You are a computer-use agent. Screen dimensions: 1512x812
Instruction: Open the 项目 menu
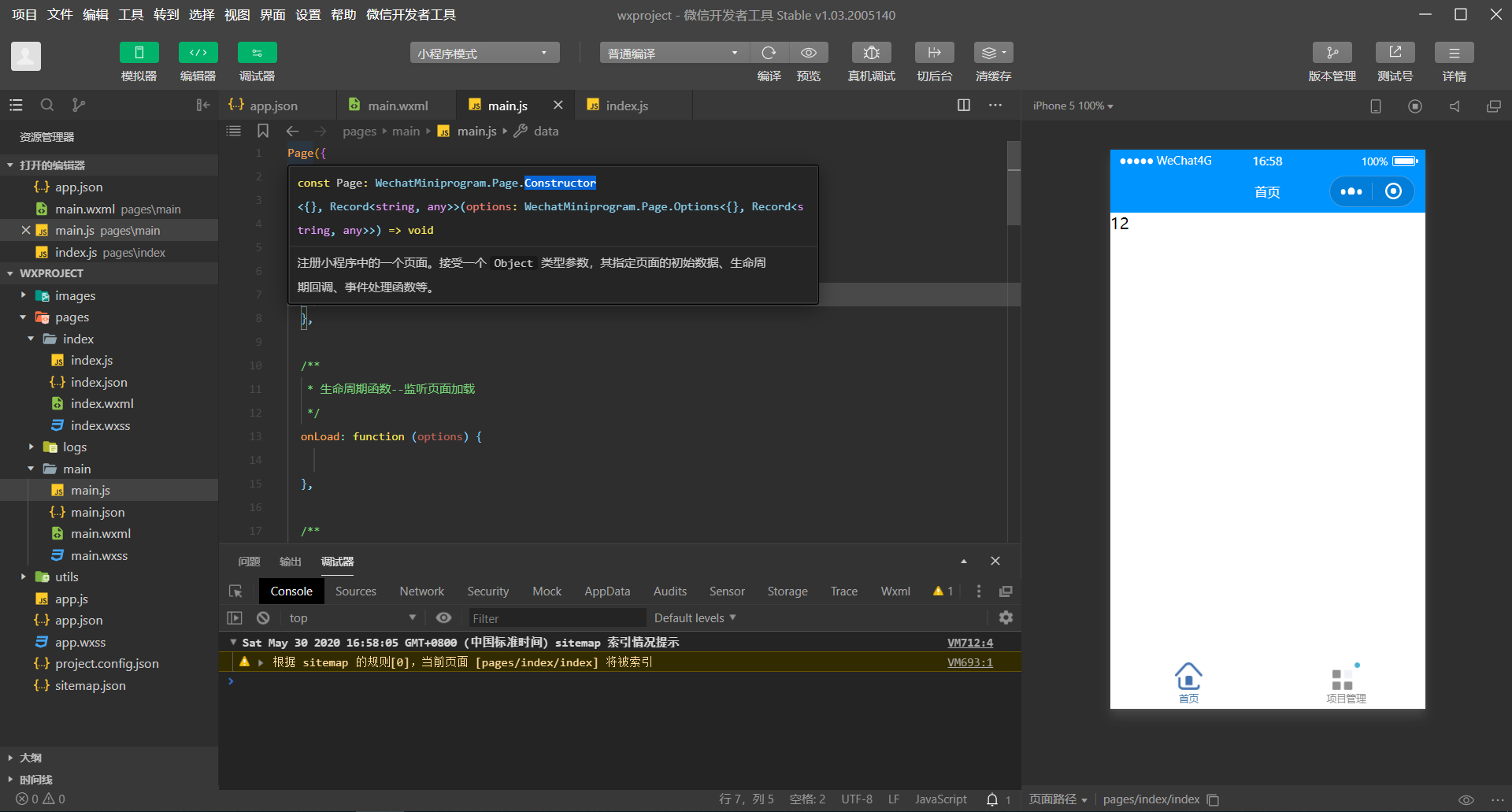pos(24,14)
